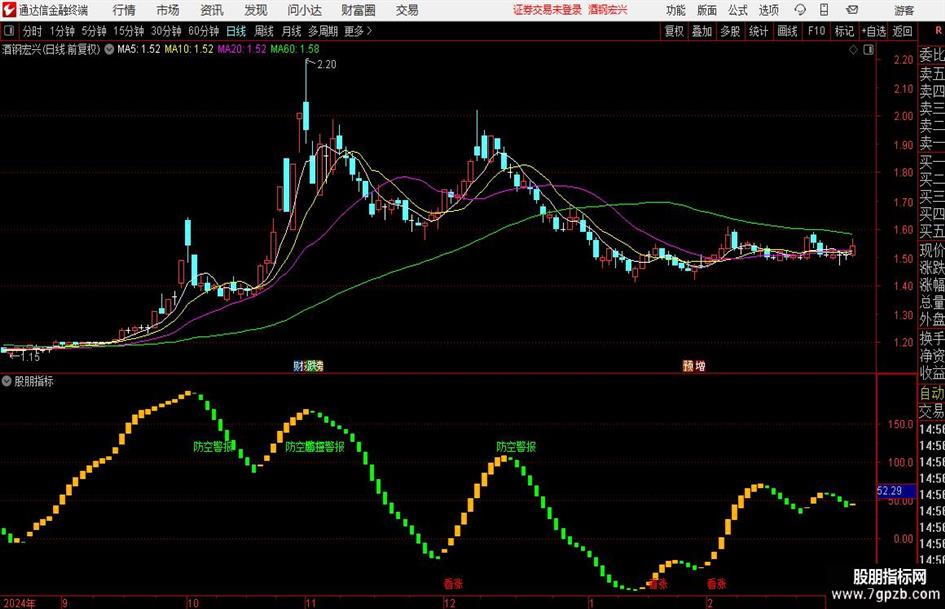Switch to 分时 period tab

click(x=33, y=31)
